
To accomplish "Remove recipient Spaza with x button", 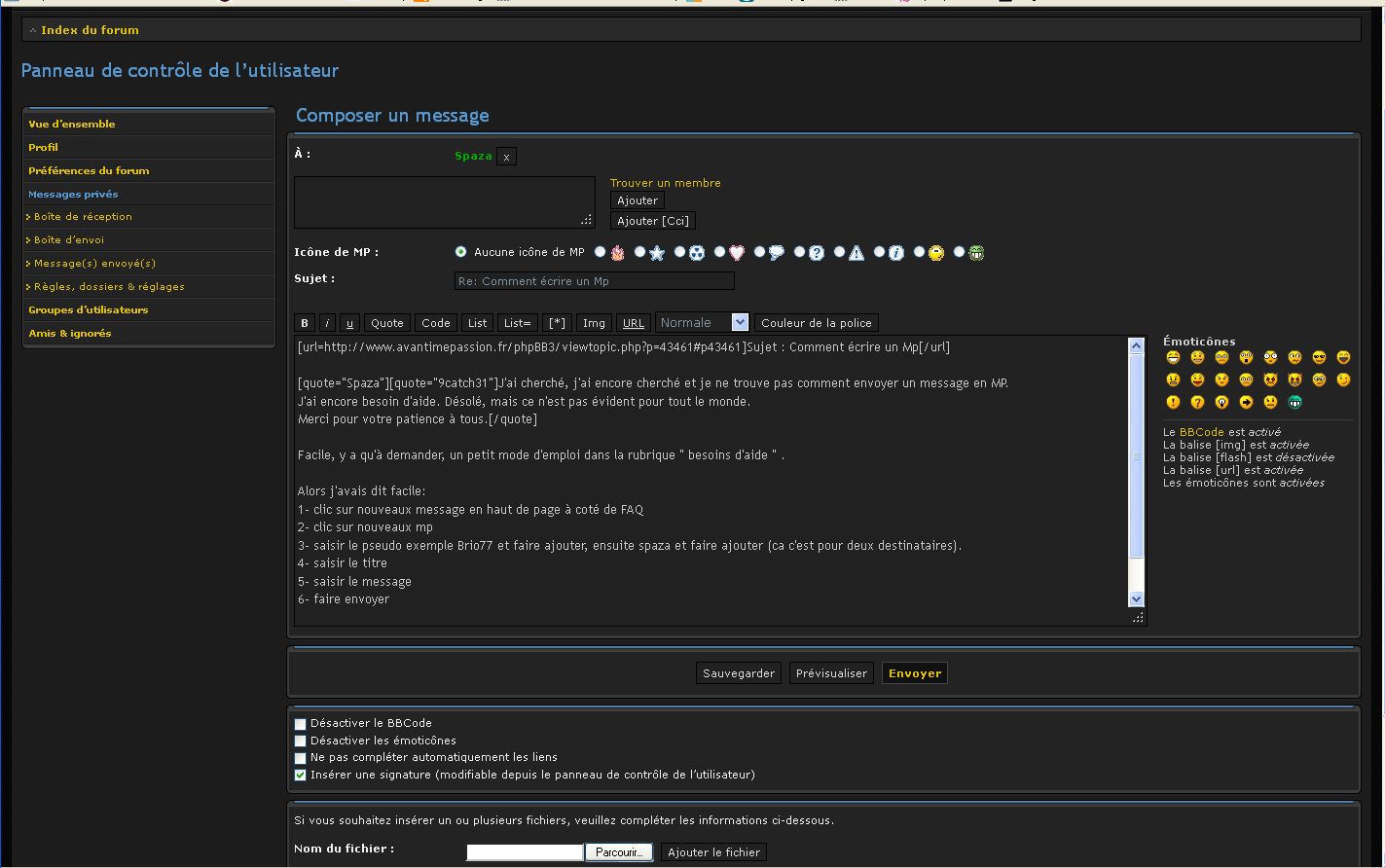I will click(506, 157).
